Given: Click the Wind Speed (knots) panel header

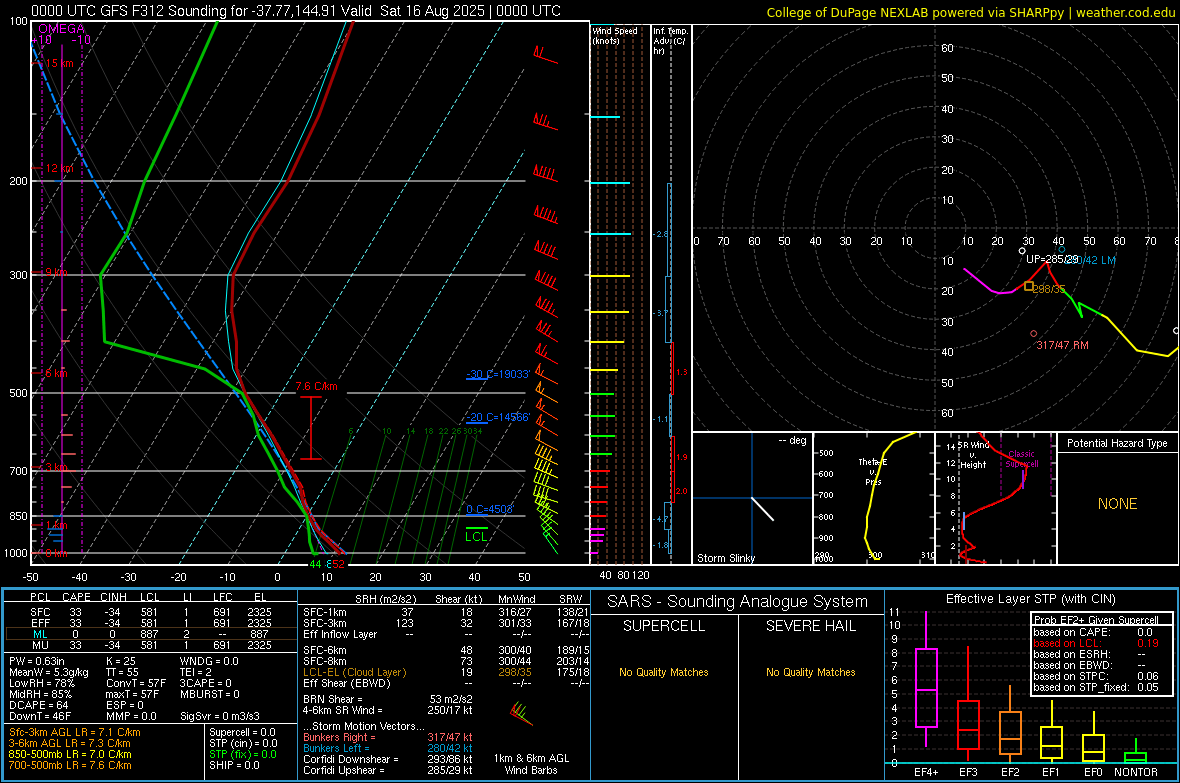Looking at the screenshot, I should 614,35.
